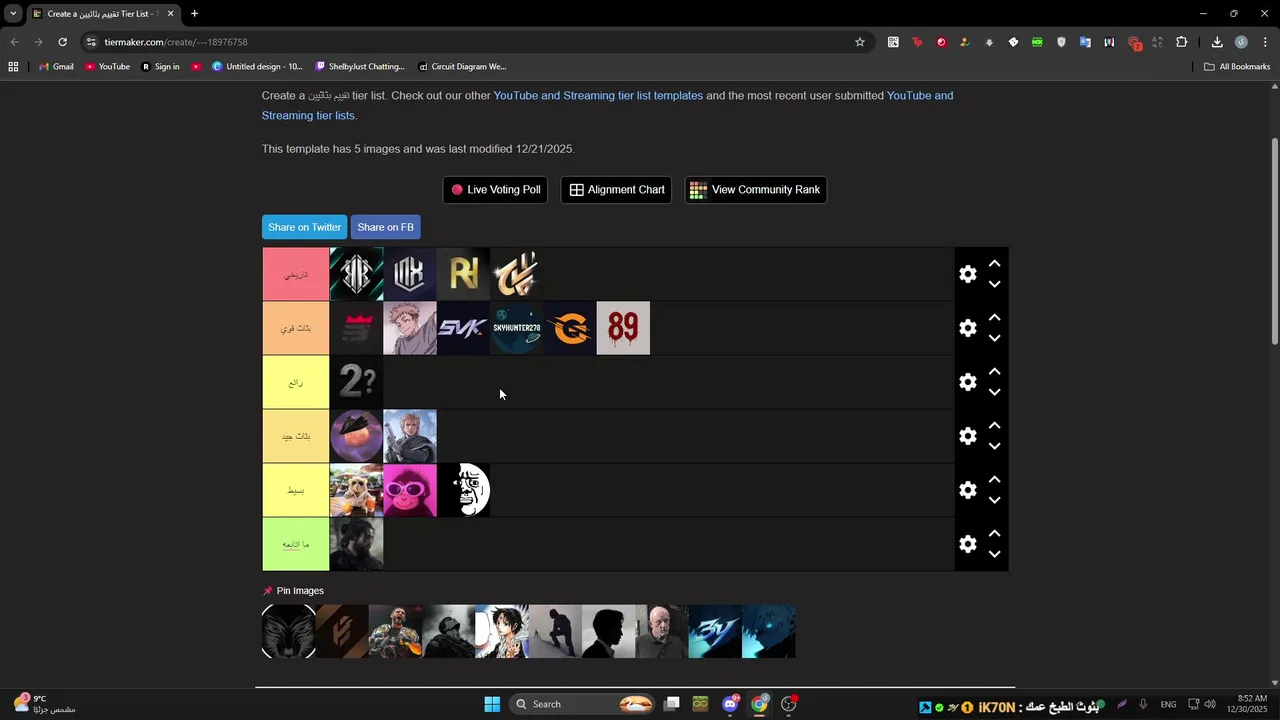This screenshot has height=720, width=1280.
Task: Move the light-green bottom tier row up
Action: (x=994, y=534)
